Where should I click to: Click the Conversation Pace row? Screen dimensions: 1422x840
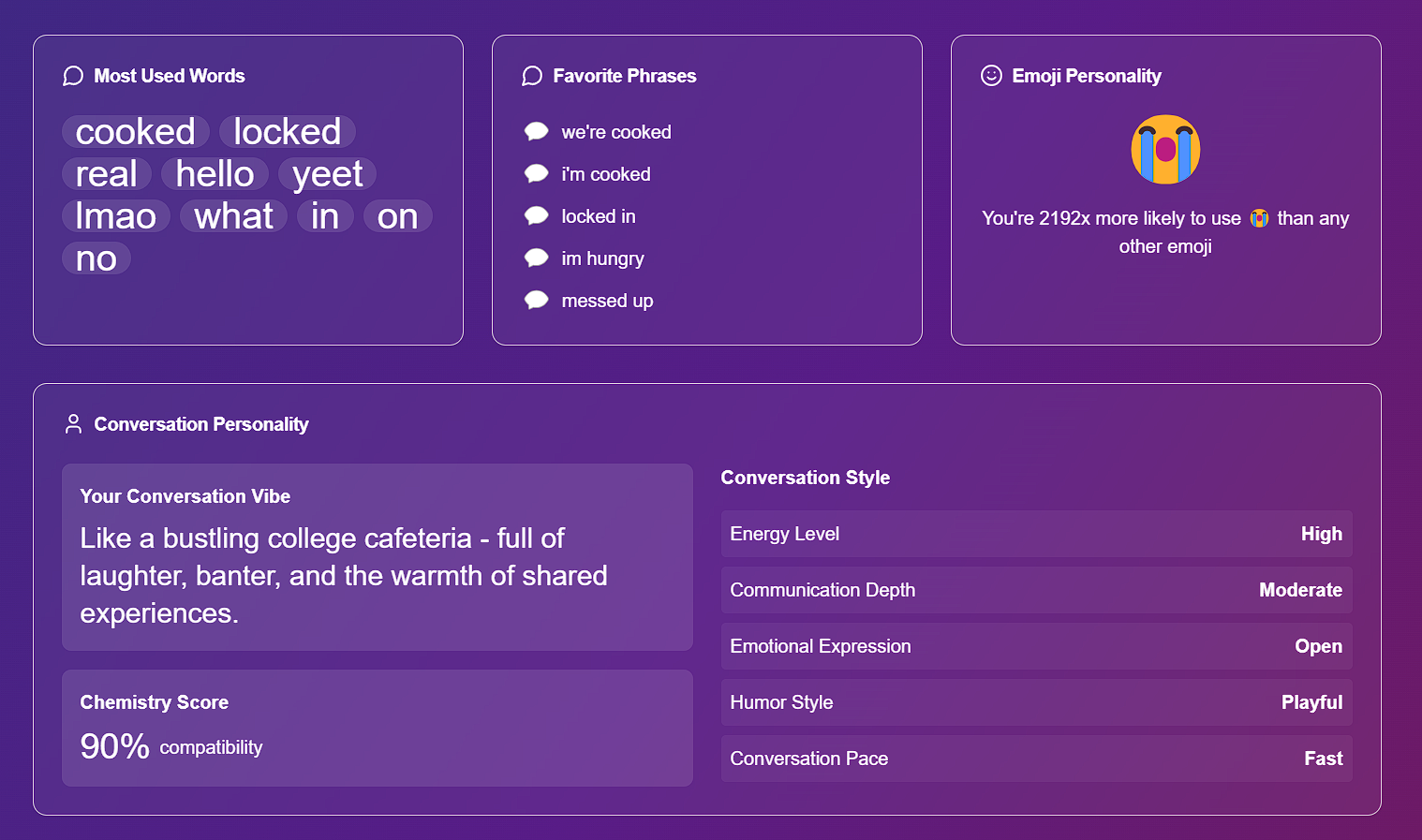click(x=1036, y=759)
